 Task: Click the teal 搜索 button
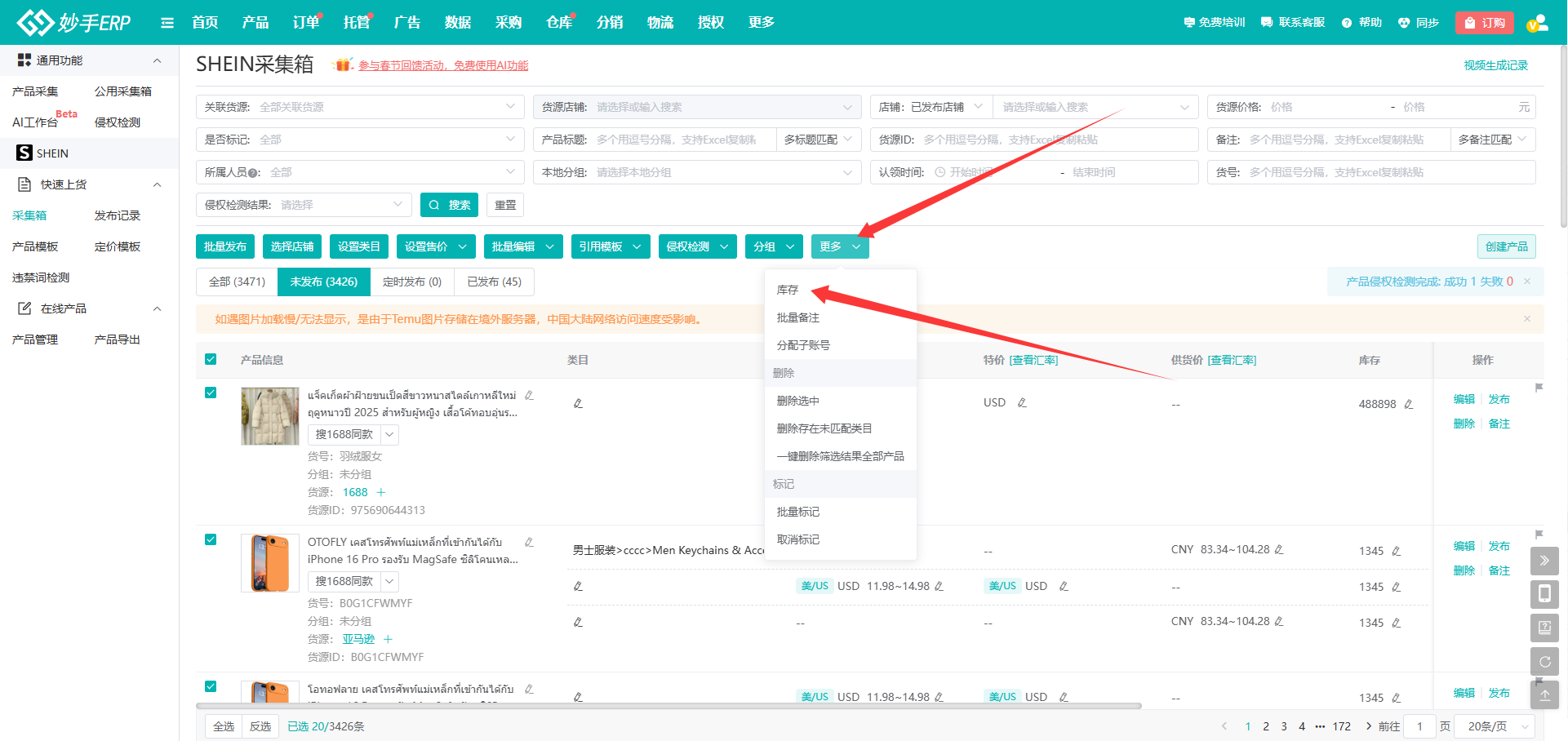[449, 205]
